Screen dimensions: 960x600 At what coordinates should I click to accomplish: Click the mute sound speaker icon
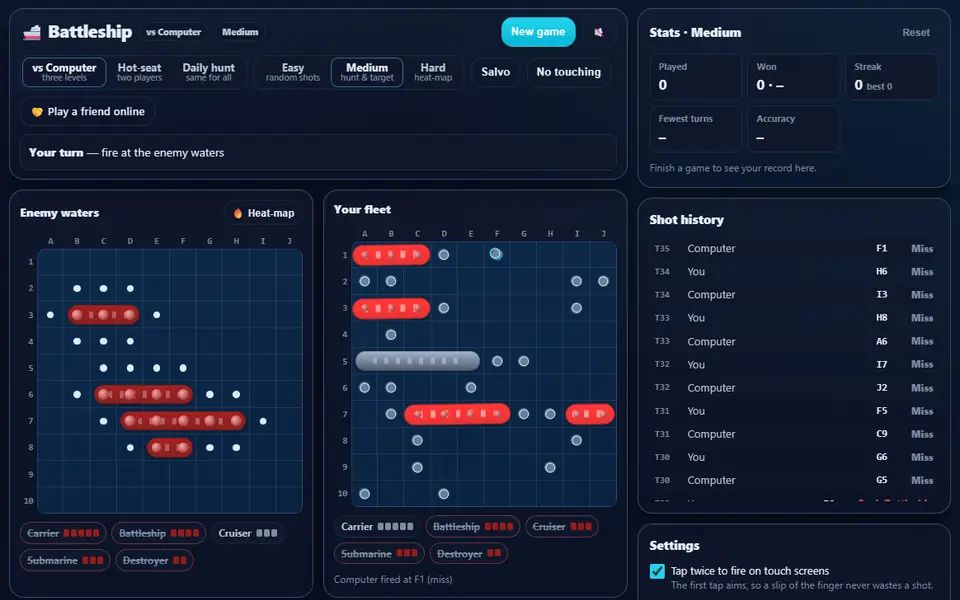(598, 32)
